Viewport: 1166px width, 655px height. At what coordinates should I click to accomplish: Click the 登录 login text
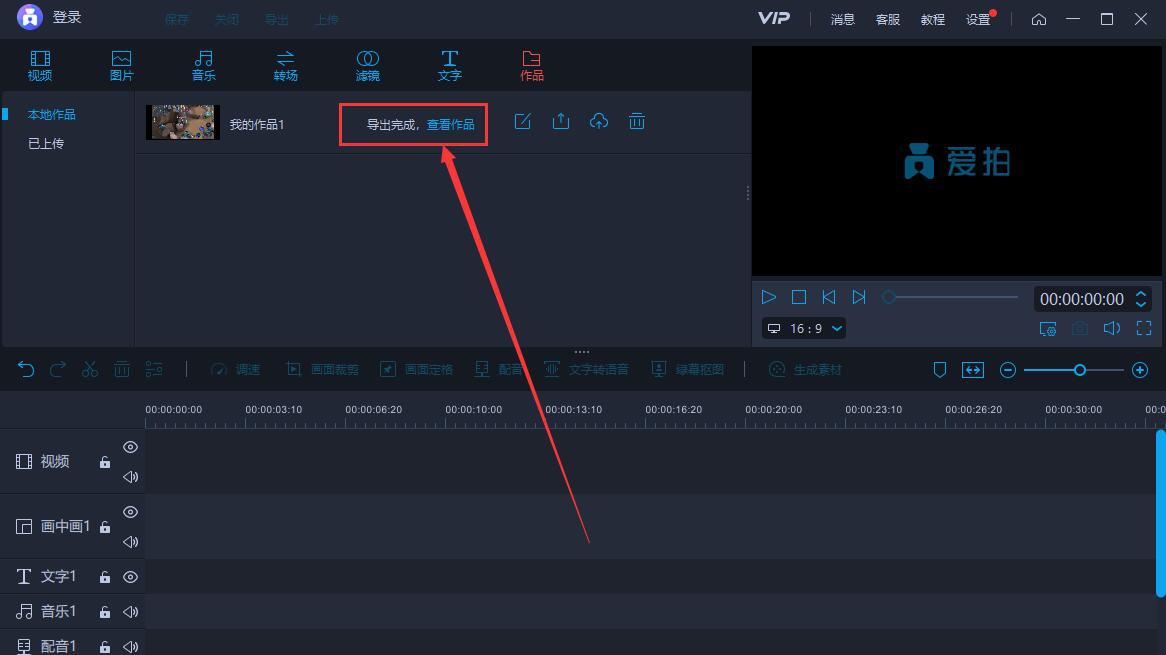click(x=67, y=17)
